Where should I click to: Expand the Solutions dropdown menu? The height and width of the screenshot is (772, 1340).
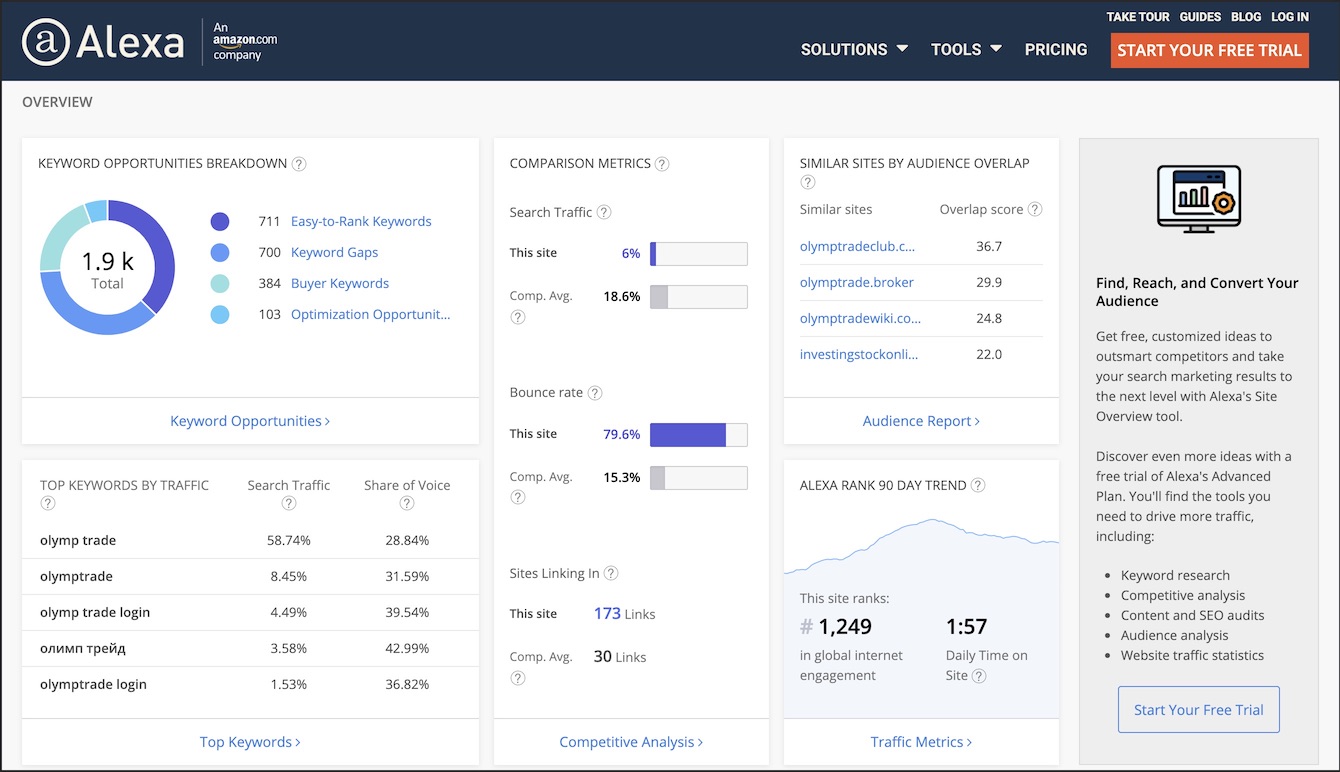[x=854, y=49]
